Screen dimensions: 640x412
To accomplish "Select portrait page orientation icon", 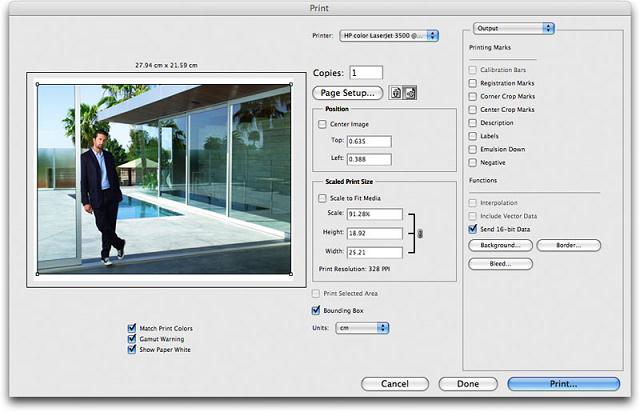I will click(396, 93).
